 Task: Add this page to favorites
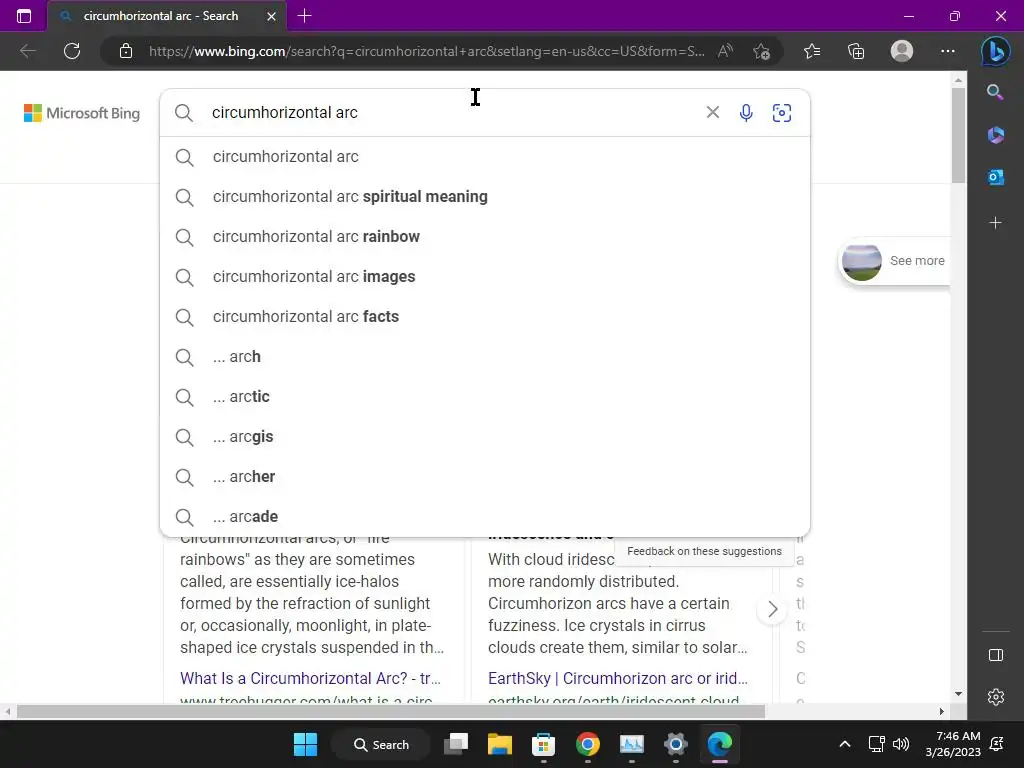[761, 51]
